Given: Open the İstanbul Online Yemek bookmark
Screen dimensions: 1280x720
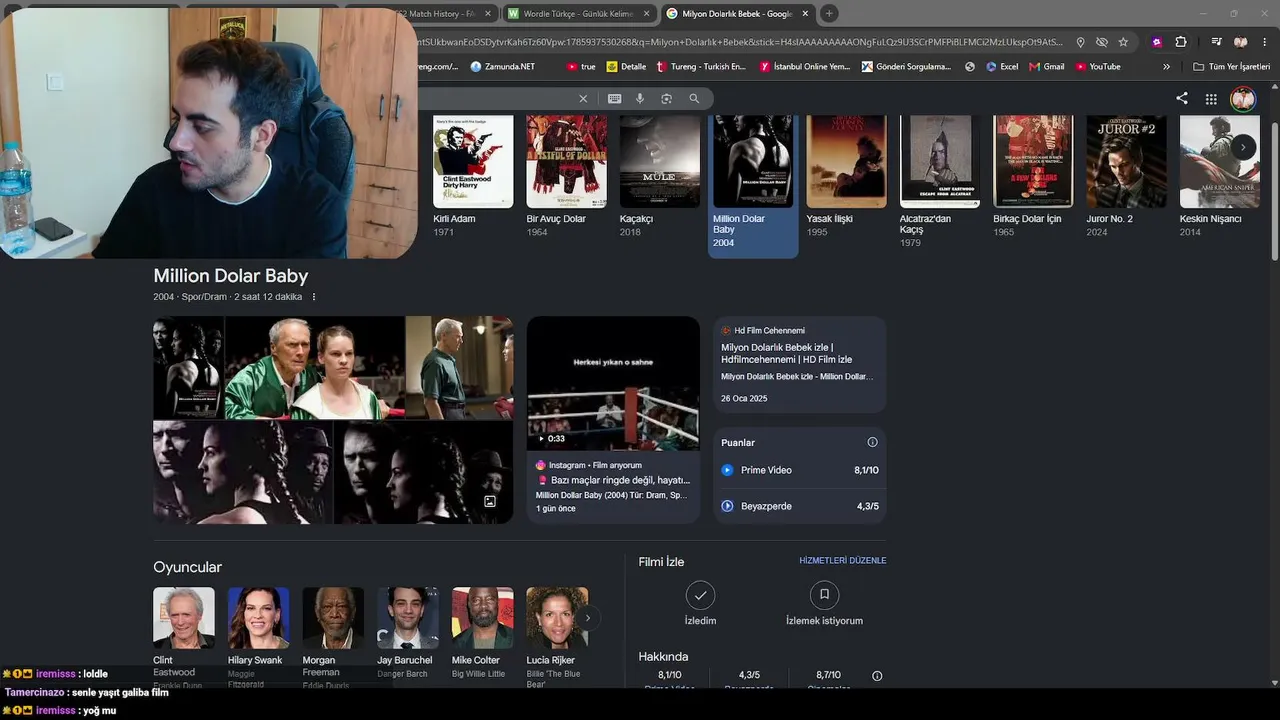Looking at the screenshot, I should click(x=805, y=67).
